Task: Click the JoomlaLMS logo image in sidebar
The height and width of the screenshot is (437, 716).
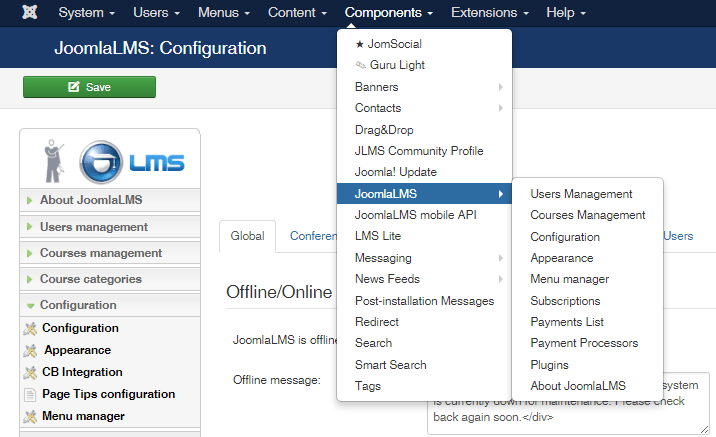Action: (114, 161)
